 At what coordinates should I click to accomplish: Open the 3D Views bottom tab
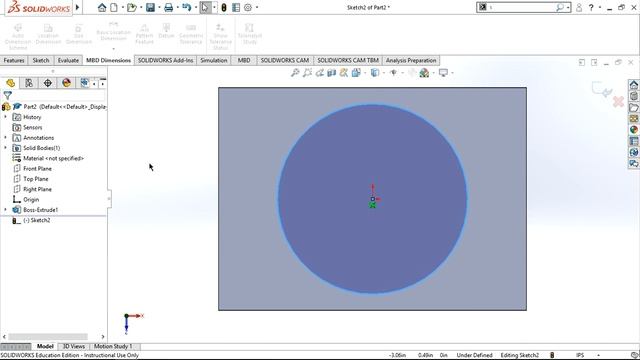tap(73, 346)
